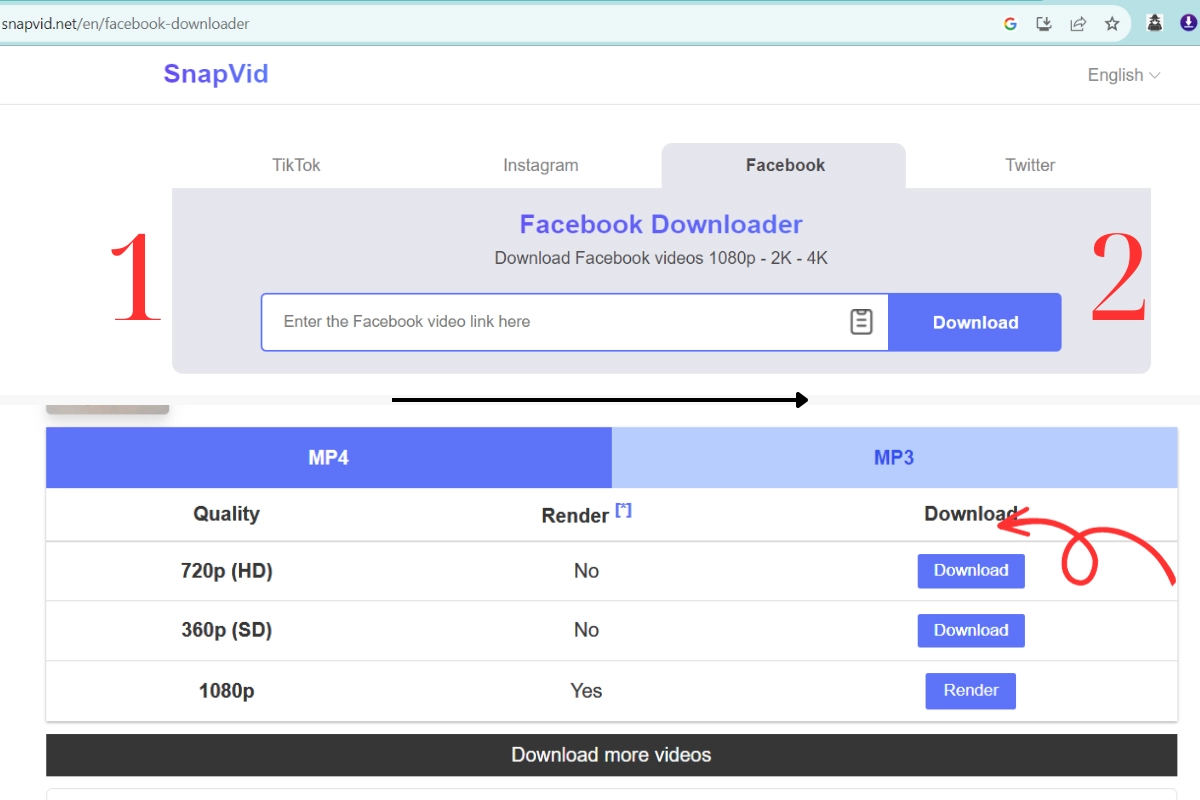Click the Google icon in the address bar
Screen dimensions: 1200x800
[1010, 22]
